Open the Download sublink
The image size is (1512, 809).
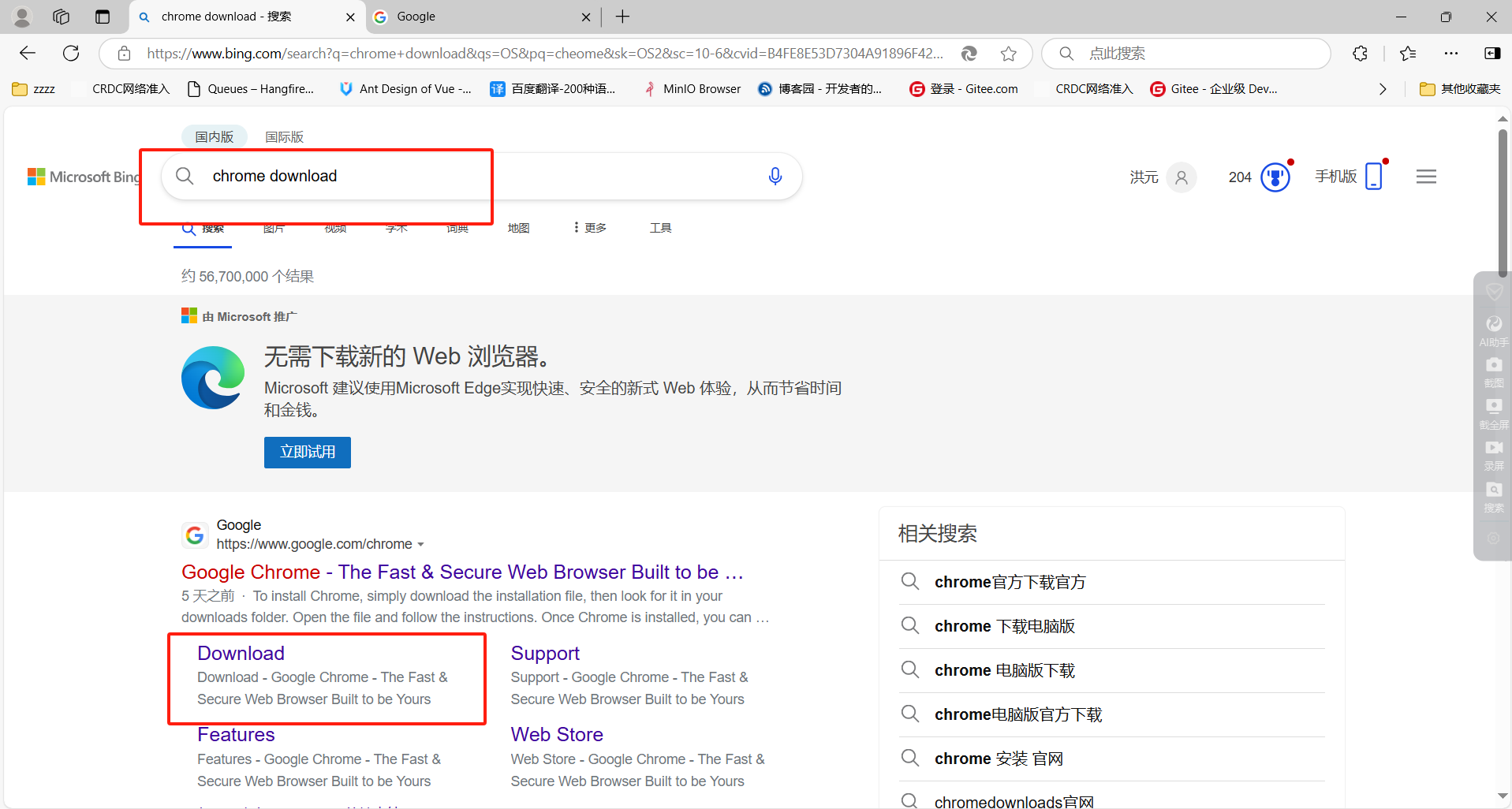(241, 653)
